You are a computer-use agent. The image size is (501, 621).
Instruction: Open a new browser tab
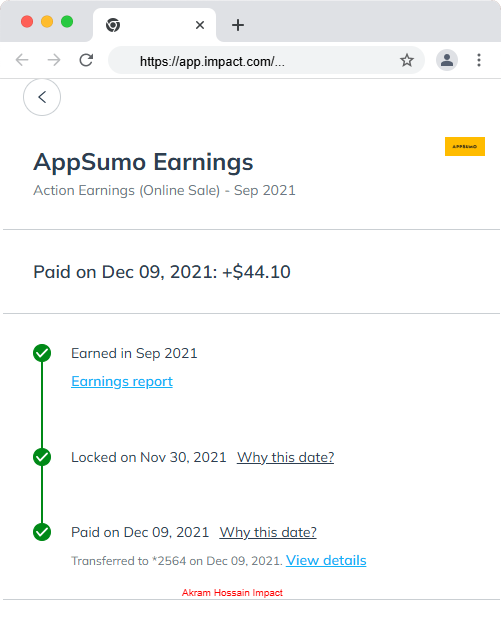click(238, 25)
